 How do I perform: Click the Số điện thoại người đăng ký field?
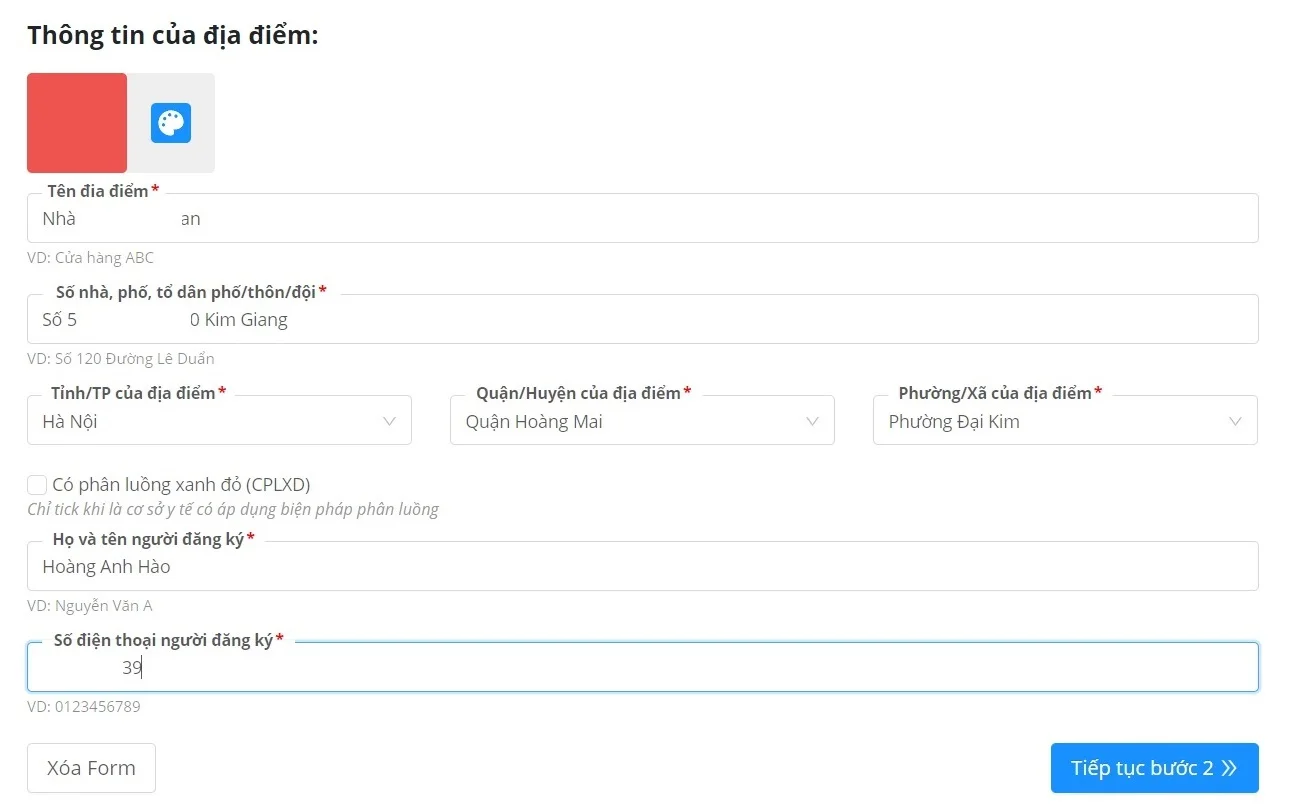click(x=642, y=668)
